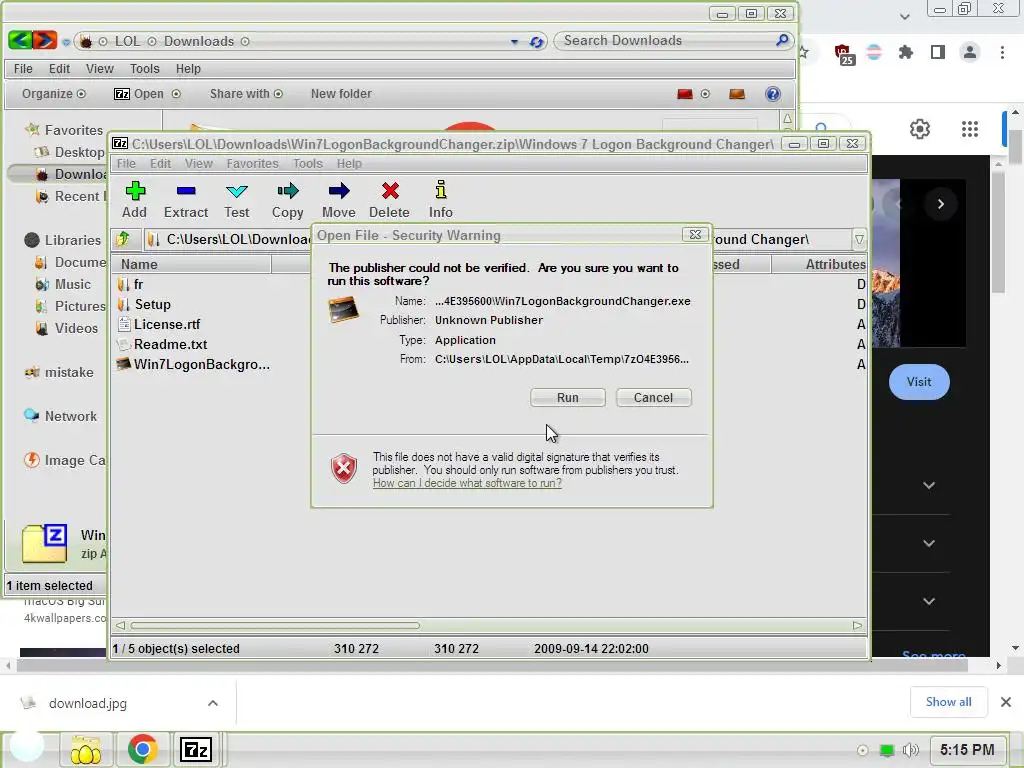Click the Search Downloads field

(673, 40)
